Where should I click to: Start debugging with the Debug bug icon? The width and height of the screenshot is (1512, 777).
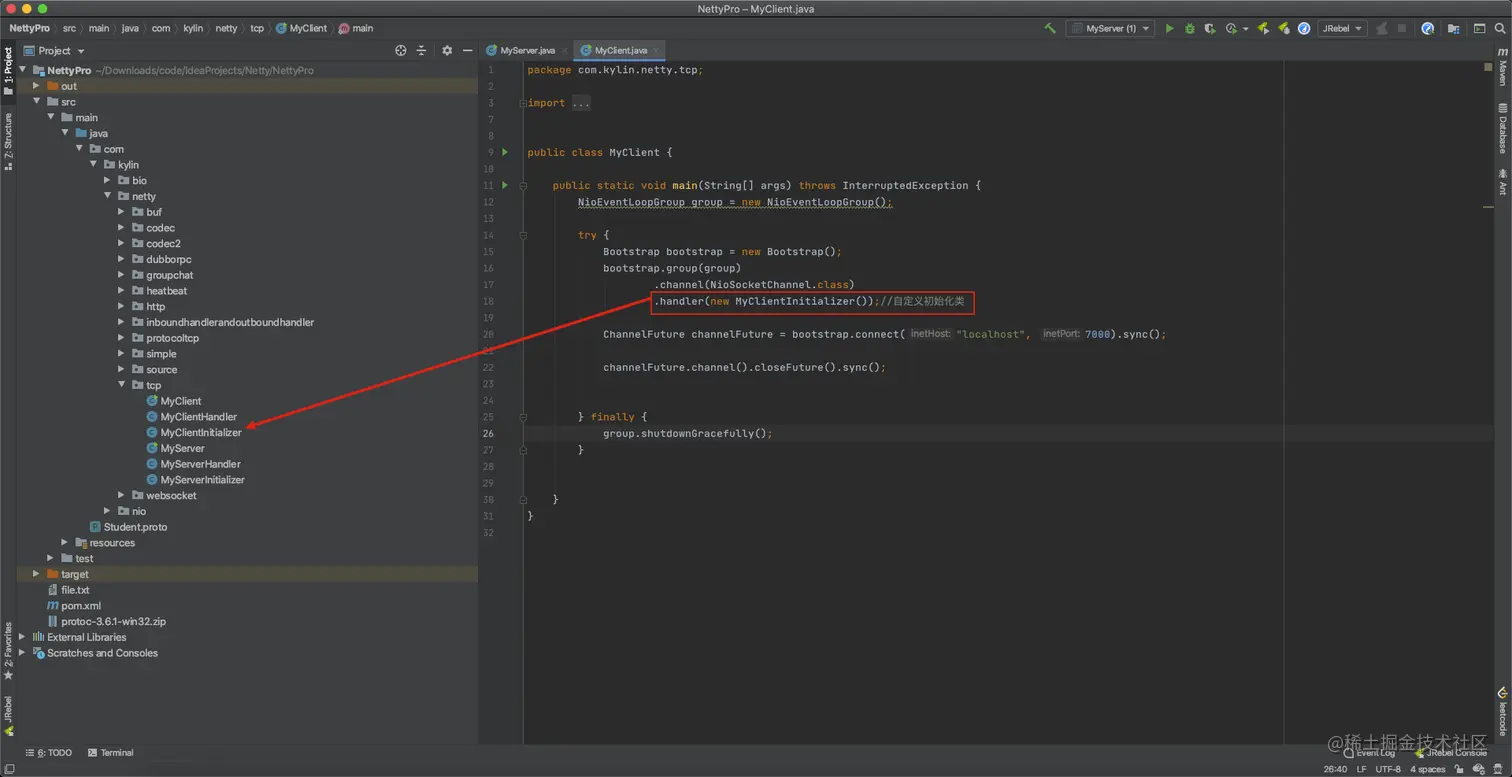[1189, 29]
